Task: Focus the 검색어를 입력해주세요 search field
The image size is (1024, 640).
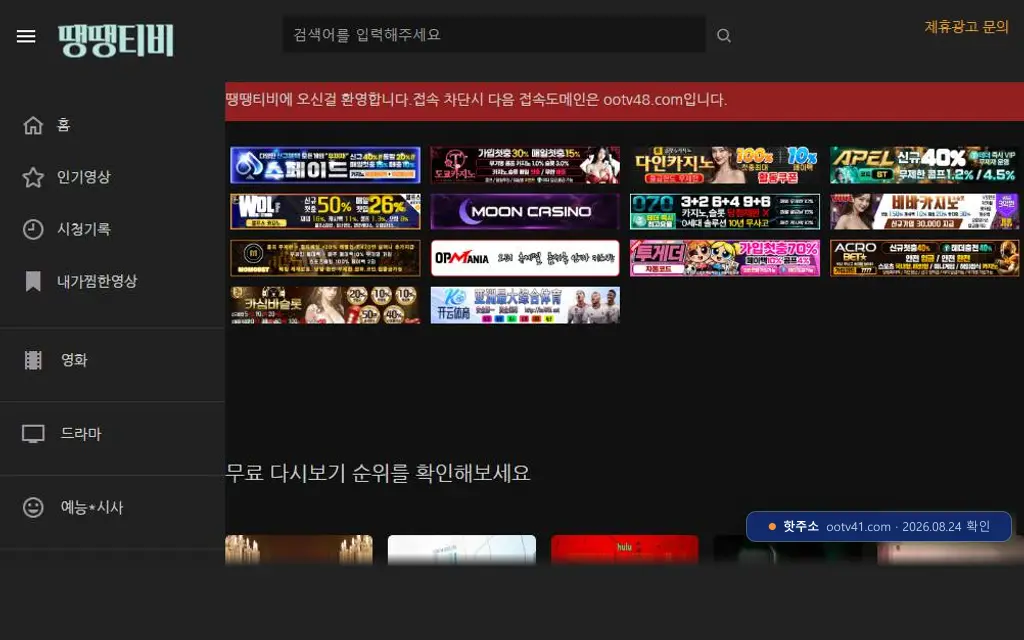Action: coord(494,35)
